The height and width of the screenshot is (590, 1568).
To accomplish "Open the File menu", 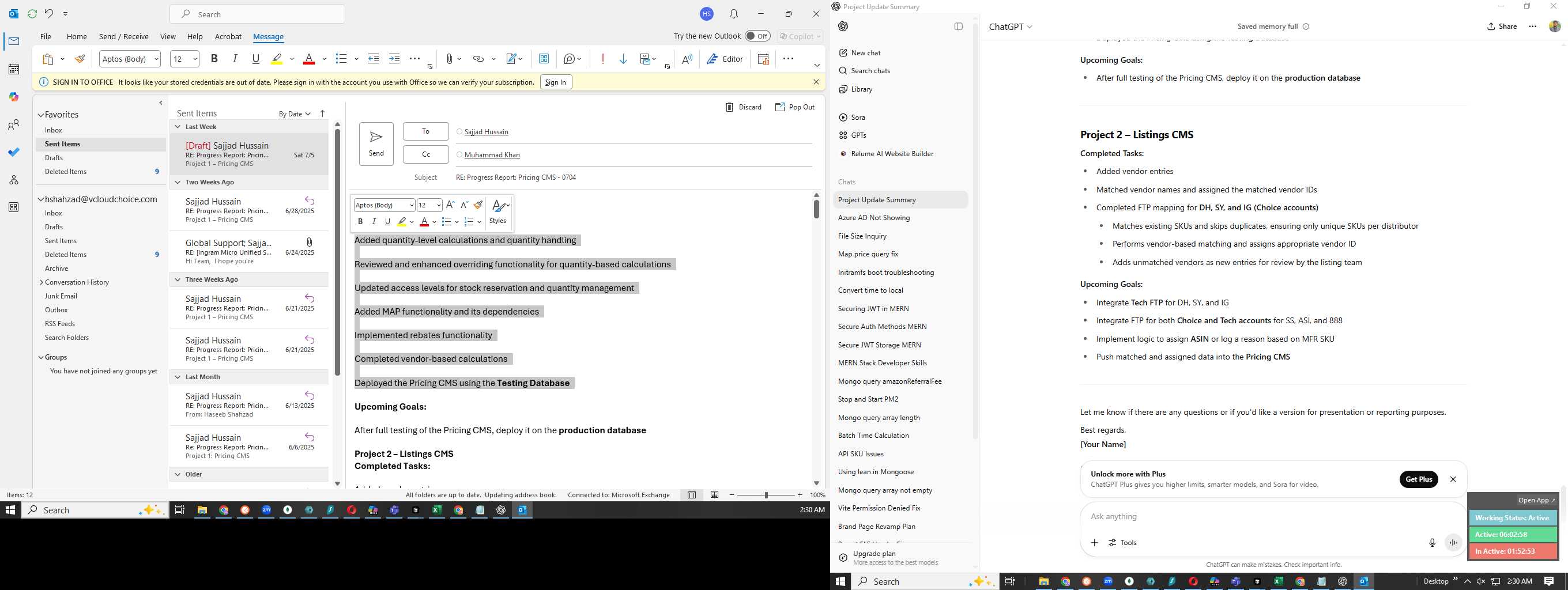I will (46, 36).
